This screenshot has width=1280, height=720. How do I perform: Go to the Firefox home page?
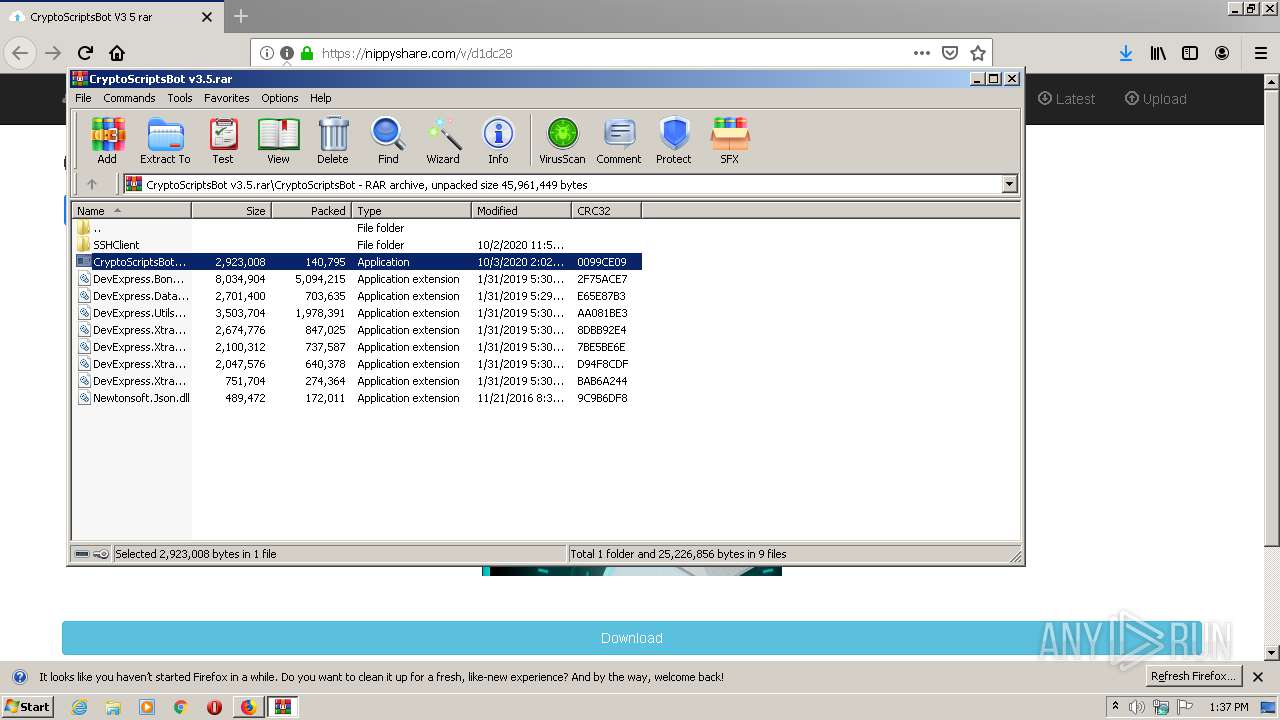117,53
